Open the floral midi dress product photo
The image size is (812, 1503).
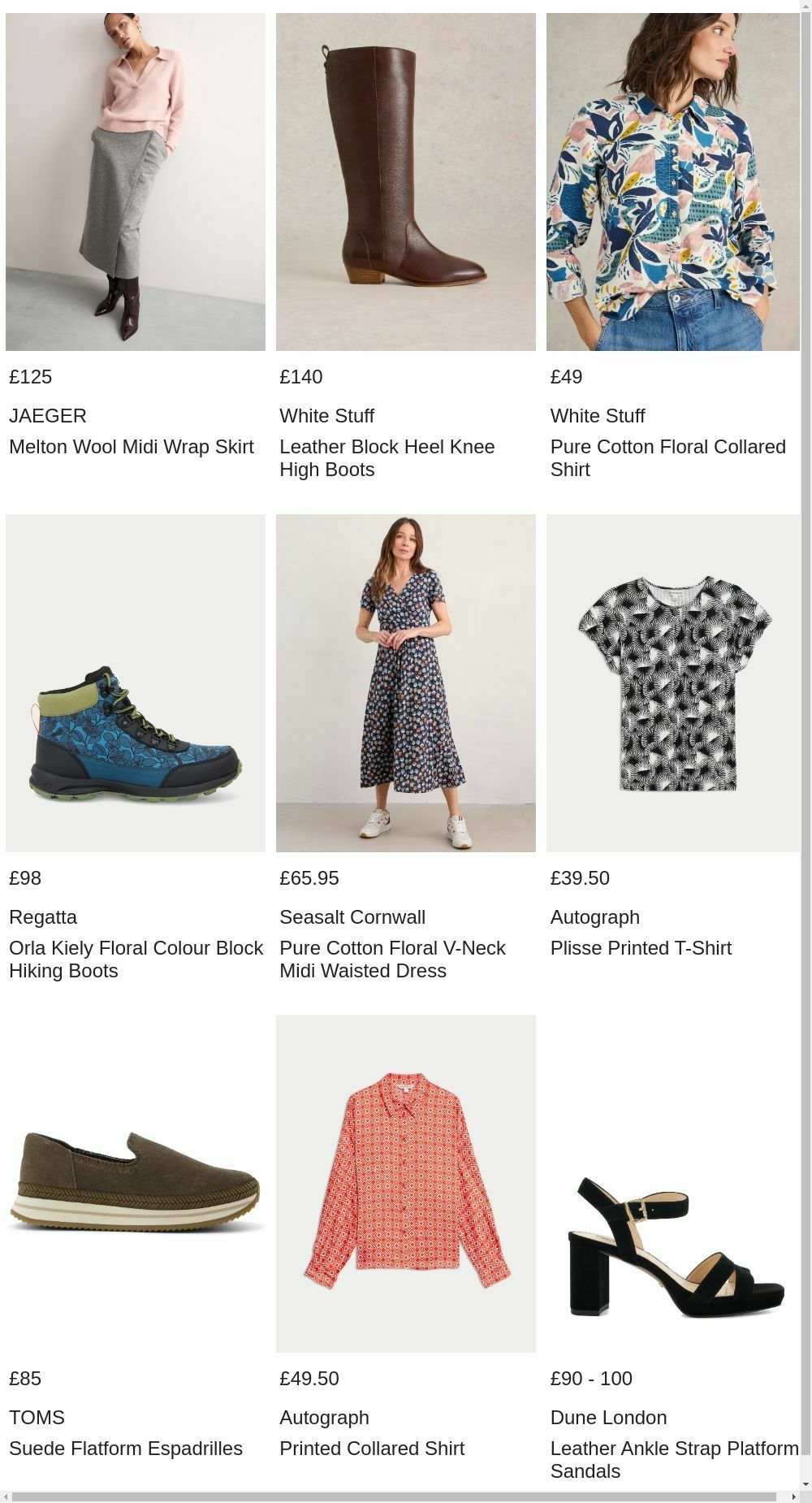pos(405,681)
